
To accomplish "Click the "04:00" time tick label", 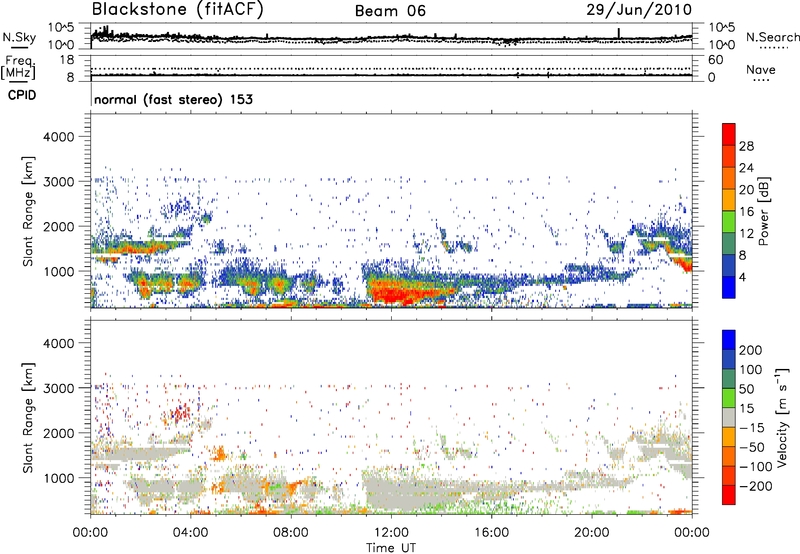I will 190,533.
